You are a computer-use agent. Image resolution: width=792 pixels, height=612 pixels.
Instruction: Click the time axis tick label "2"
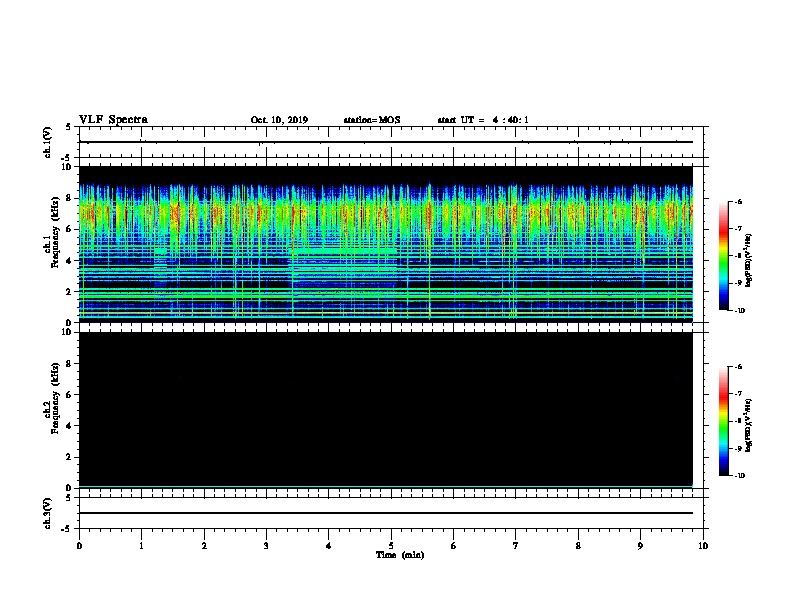pyautogui.click(x=204, y=546)
